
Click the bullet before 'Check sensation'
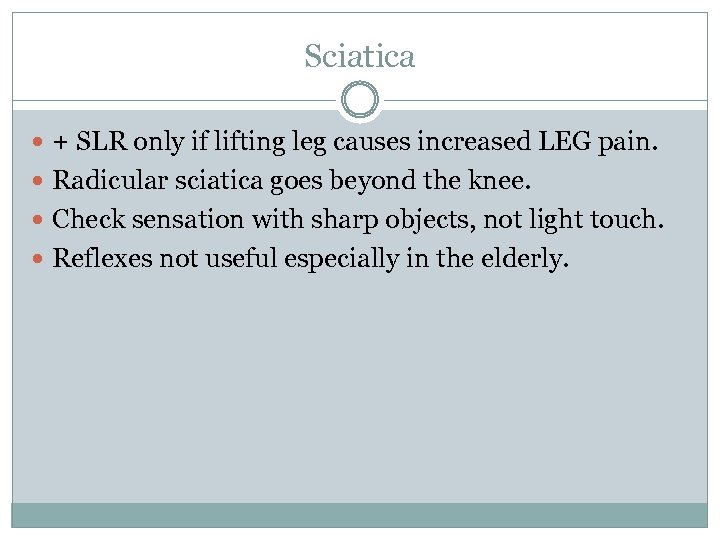(38, 221)
